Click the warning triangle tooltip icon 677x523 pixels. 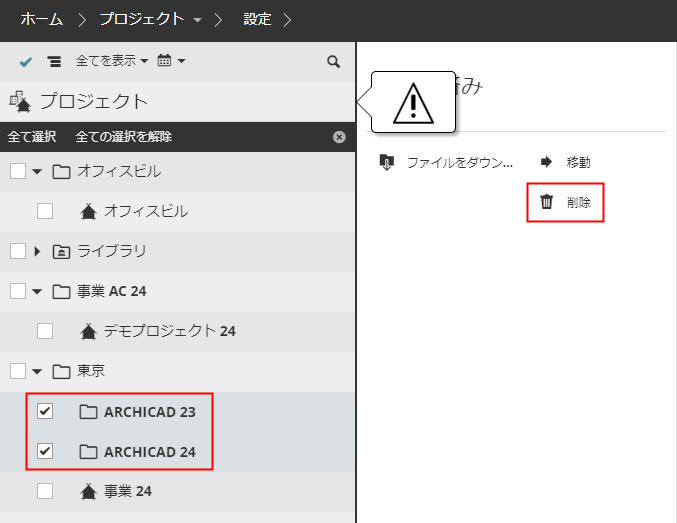[413, 103]
